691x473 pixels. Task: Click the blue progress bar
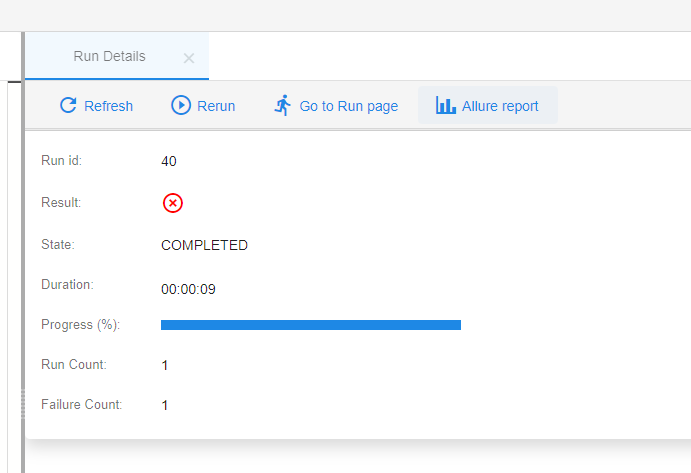[311, 325]
